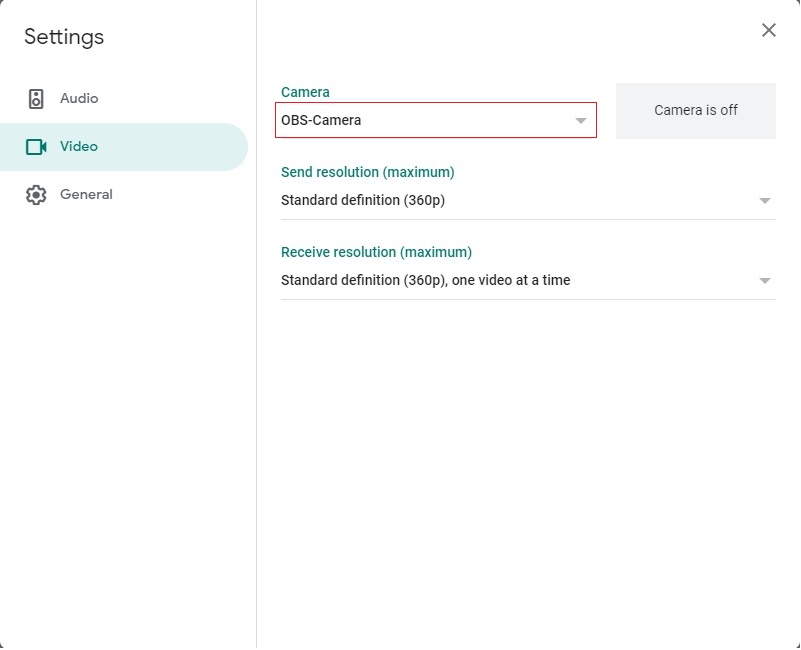Click the speaker icon beside Audio
Viewport: 801px width, 650px height.
tap(36, 99)
